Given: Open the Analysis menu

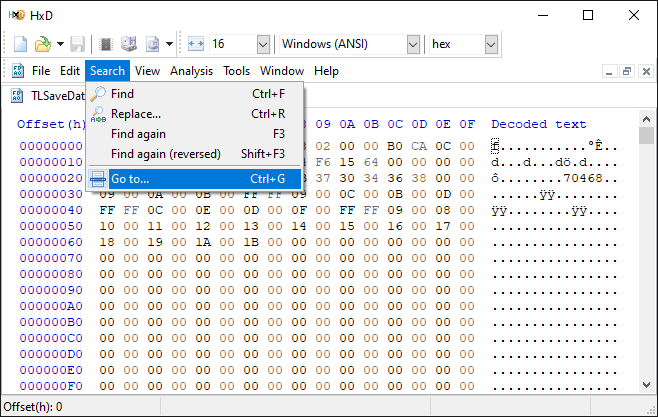Looking at the screenshot, I should (x=191, y=71).
